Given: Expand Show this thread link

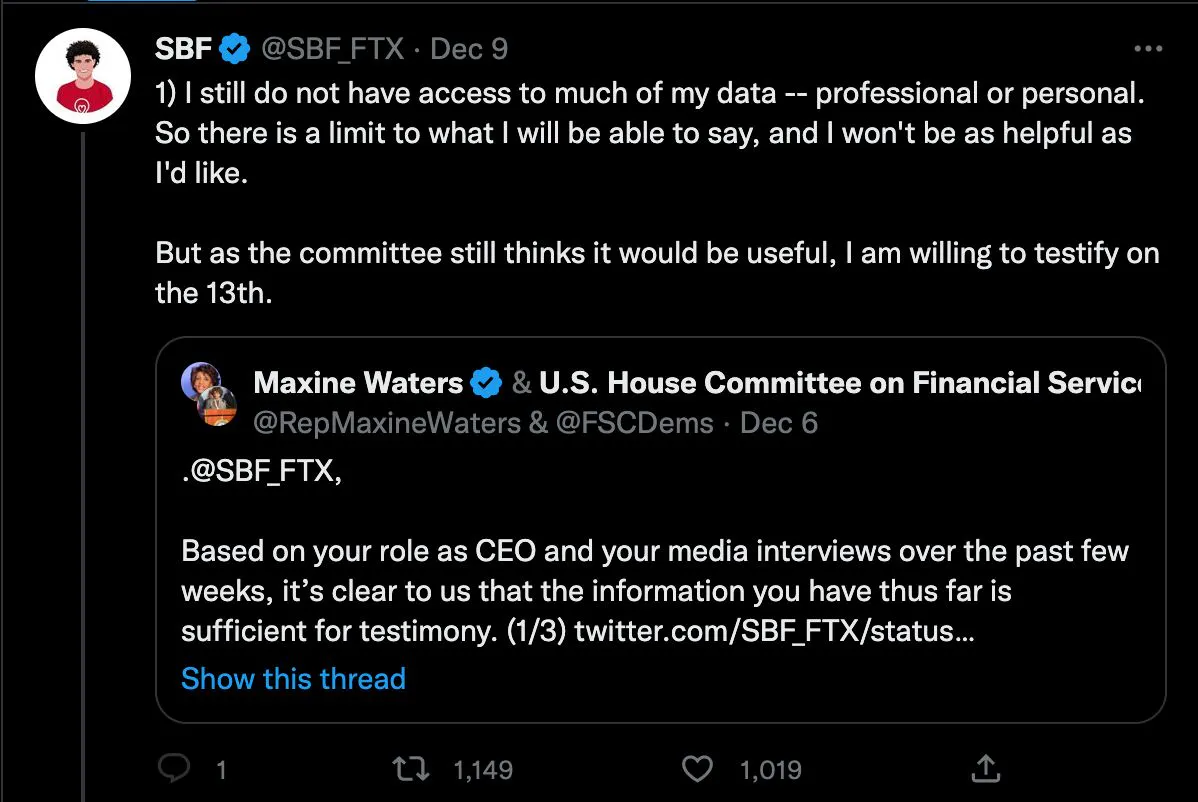Looking at the screenshot, I should [293, 679].
